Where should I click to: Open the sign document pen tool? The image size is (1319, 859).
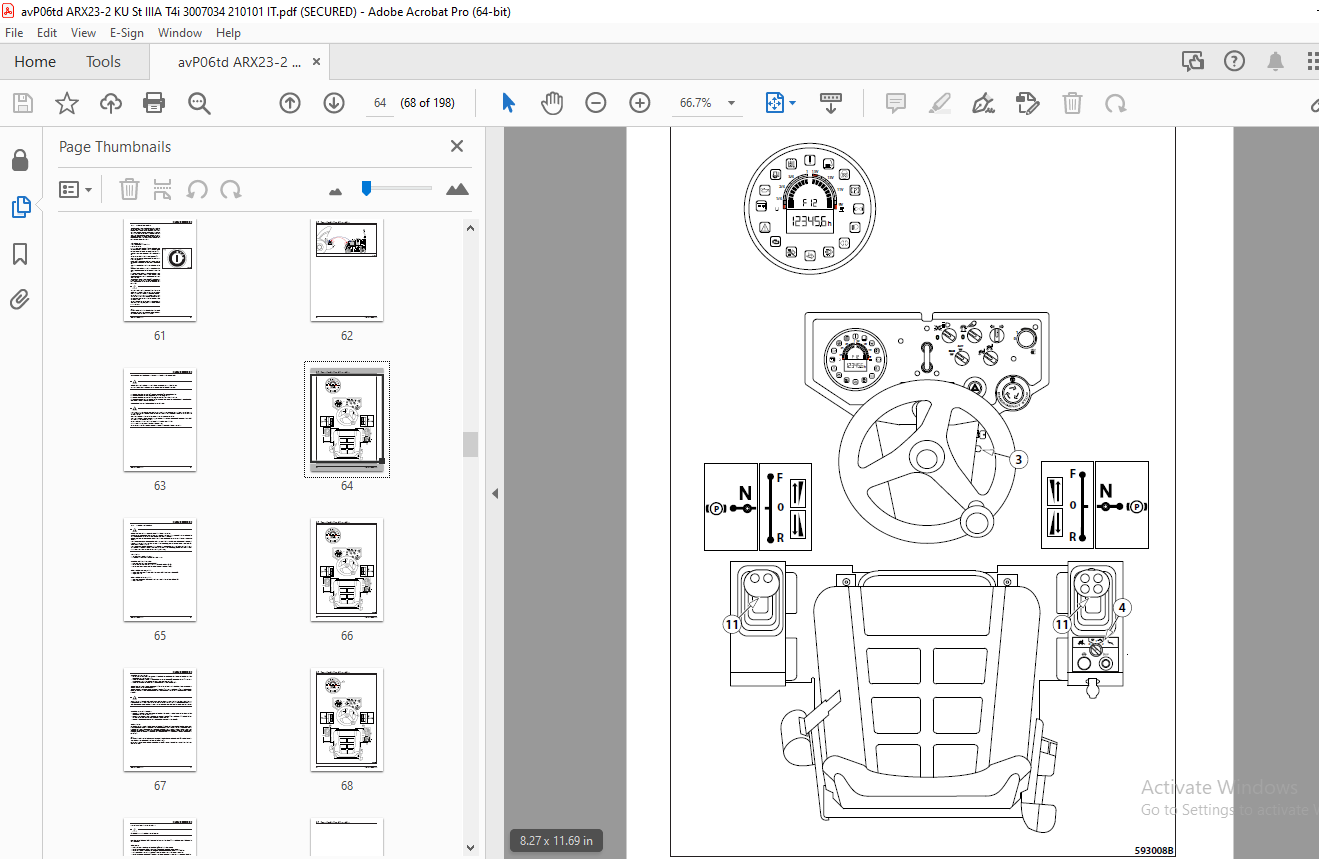tap(983, 103)
